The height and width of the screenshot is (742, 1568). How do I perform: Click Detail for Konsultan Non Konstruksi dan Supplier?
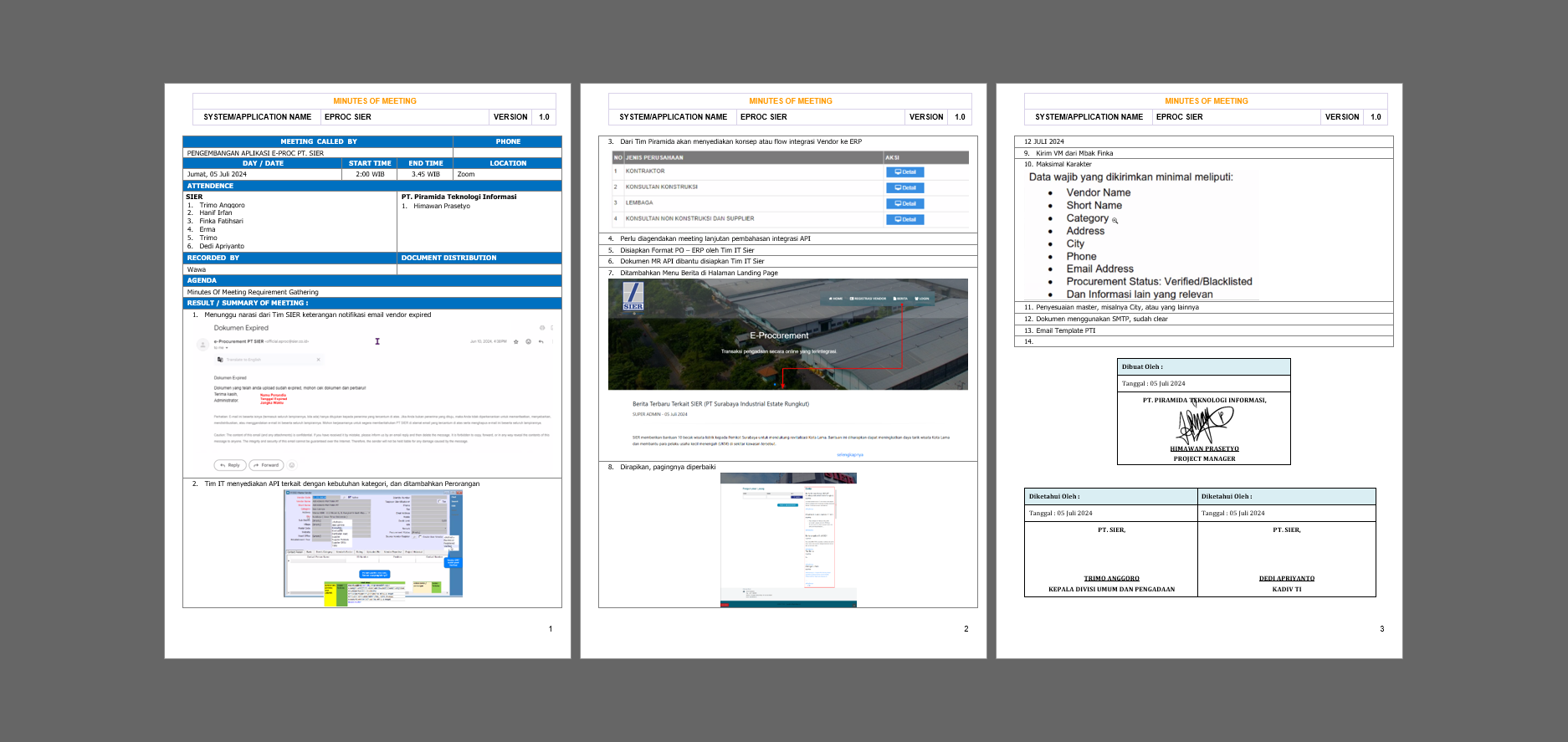[904, 220]
